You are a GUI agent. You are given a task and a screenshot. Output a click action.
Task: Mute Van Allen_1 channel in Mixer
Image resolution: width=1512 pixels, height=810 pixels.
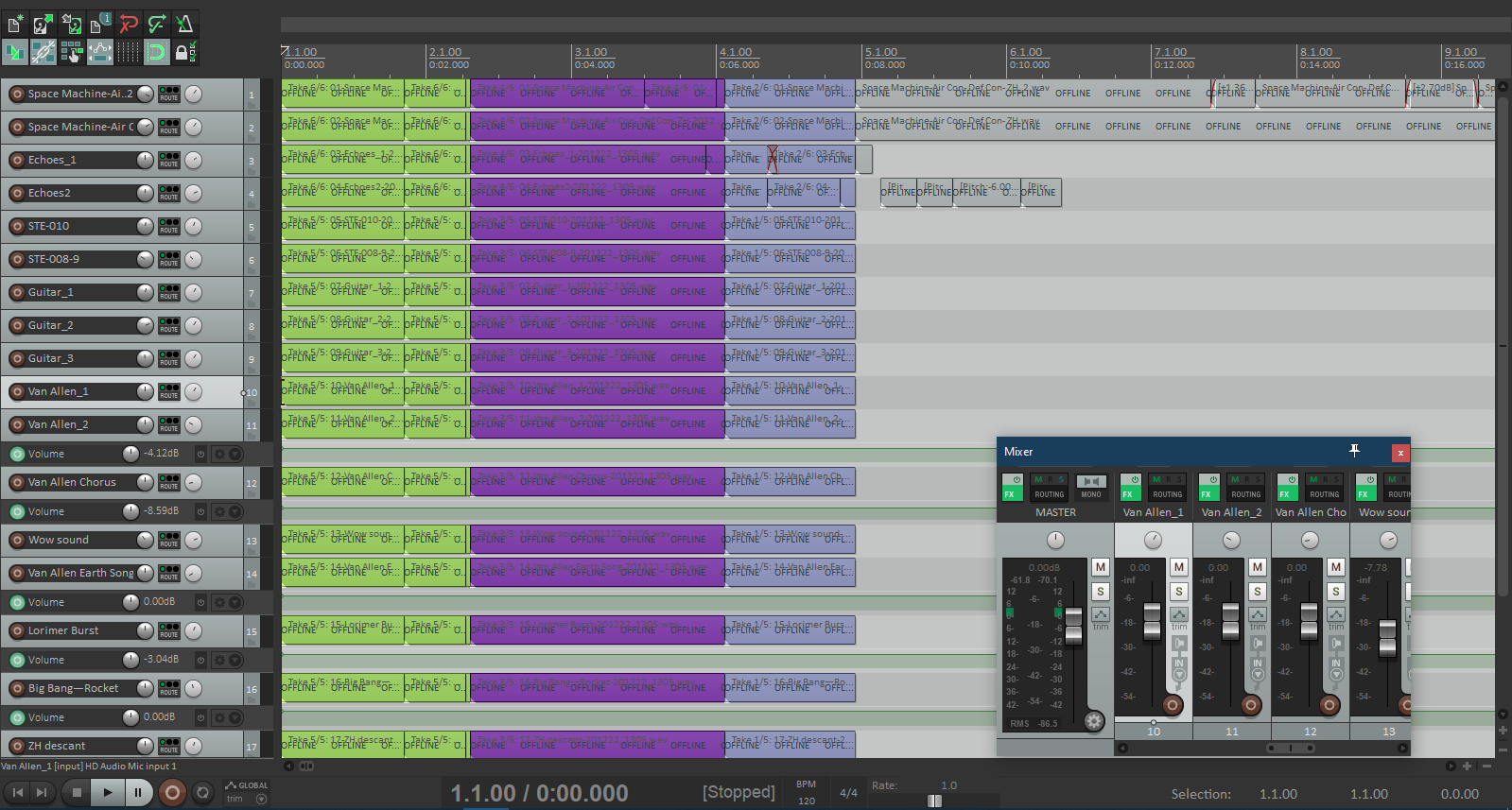[x=1179, y=567]
